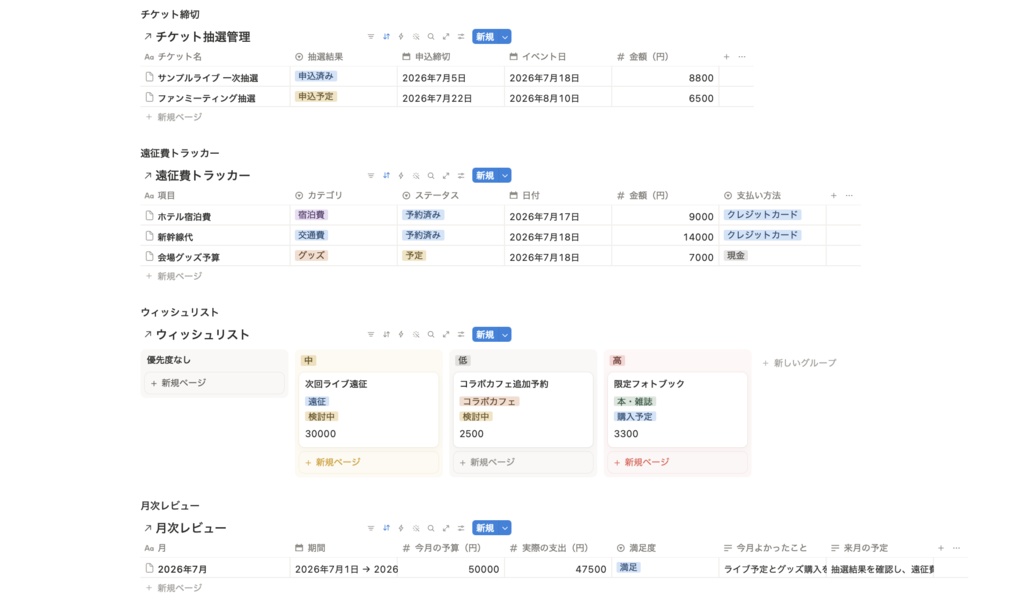Open sort options for 遠征費トラッカー

point(386,176)
